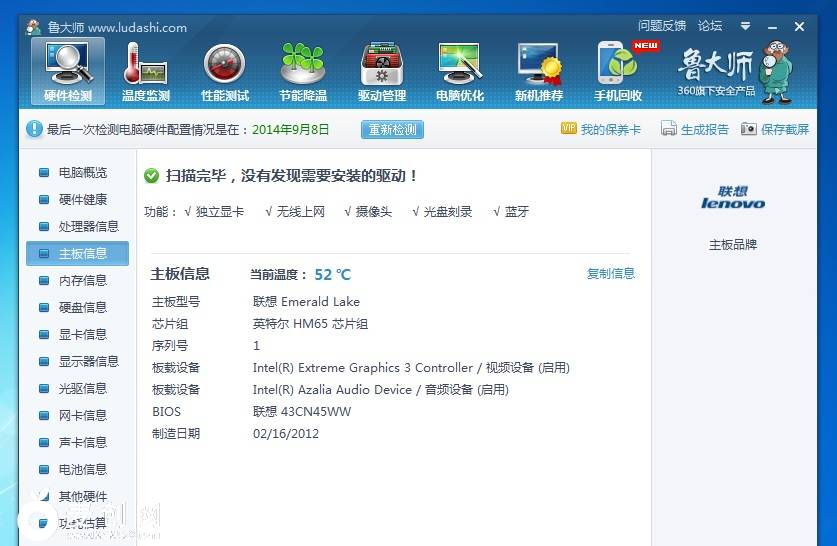Screen dimensions: 837x546
Task: Open the 硬件检测 hardware detection icon
Action: tap(68, 71)
